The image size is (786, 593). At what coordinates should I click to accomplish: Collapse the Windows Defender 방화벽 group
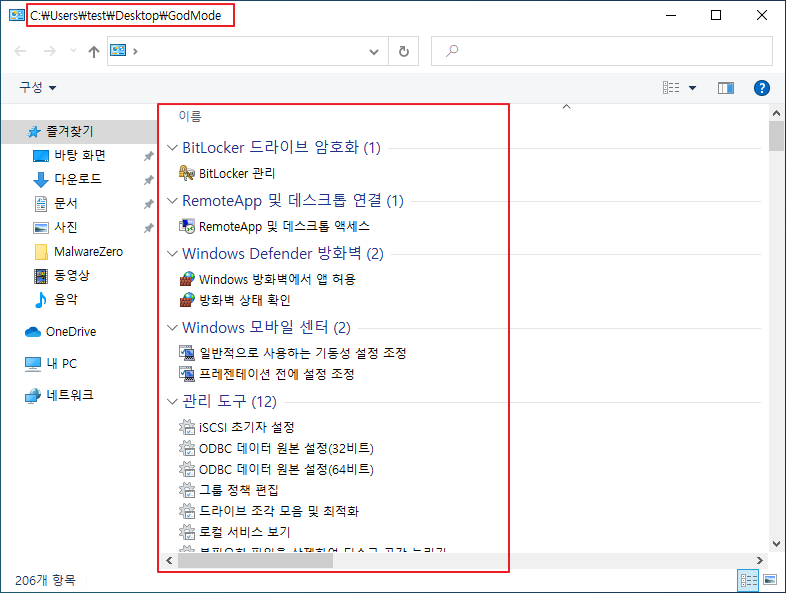pyautogui.click(x=172, y=254)
